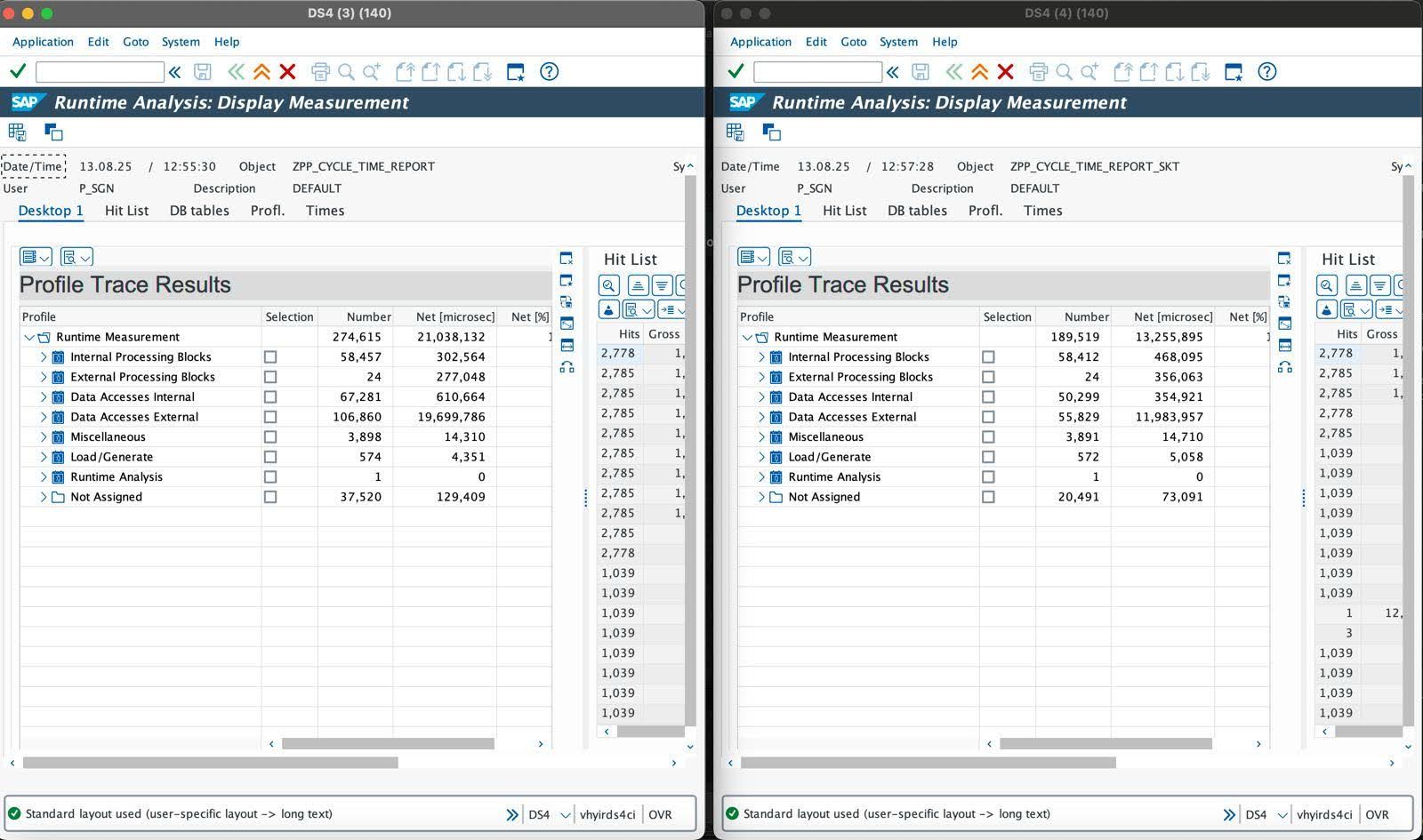The image size is (1423, 840).
Task: Click the red Cancel X in the left toolbar
Action: (x=287, y=72)
